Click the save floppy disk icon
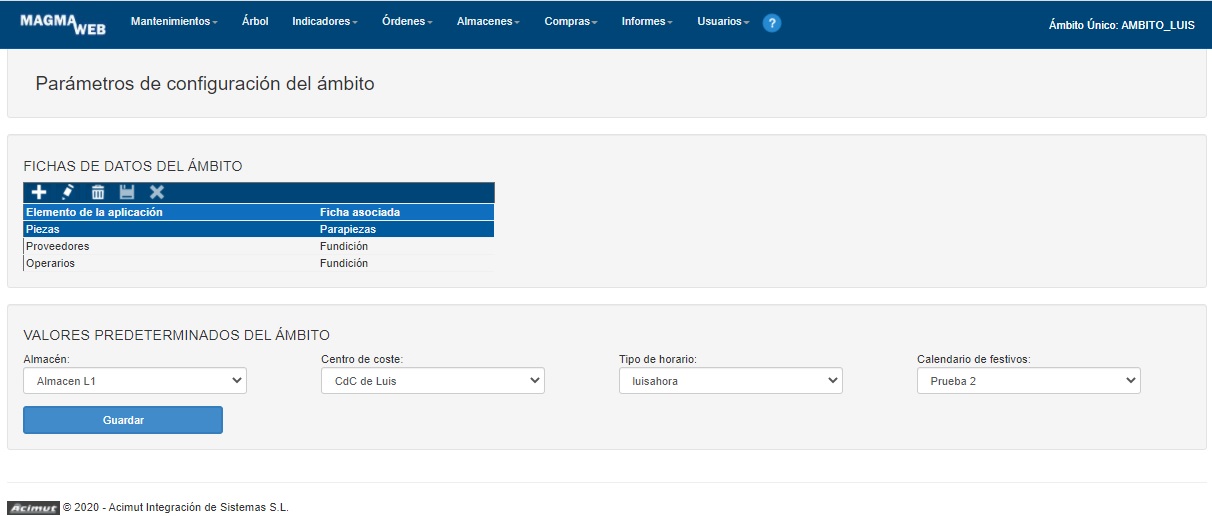This screenshot has width=1212, height=516. tap(127, 192)
